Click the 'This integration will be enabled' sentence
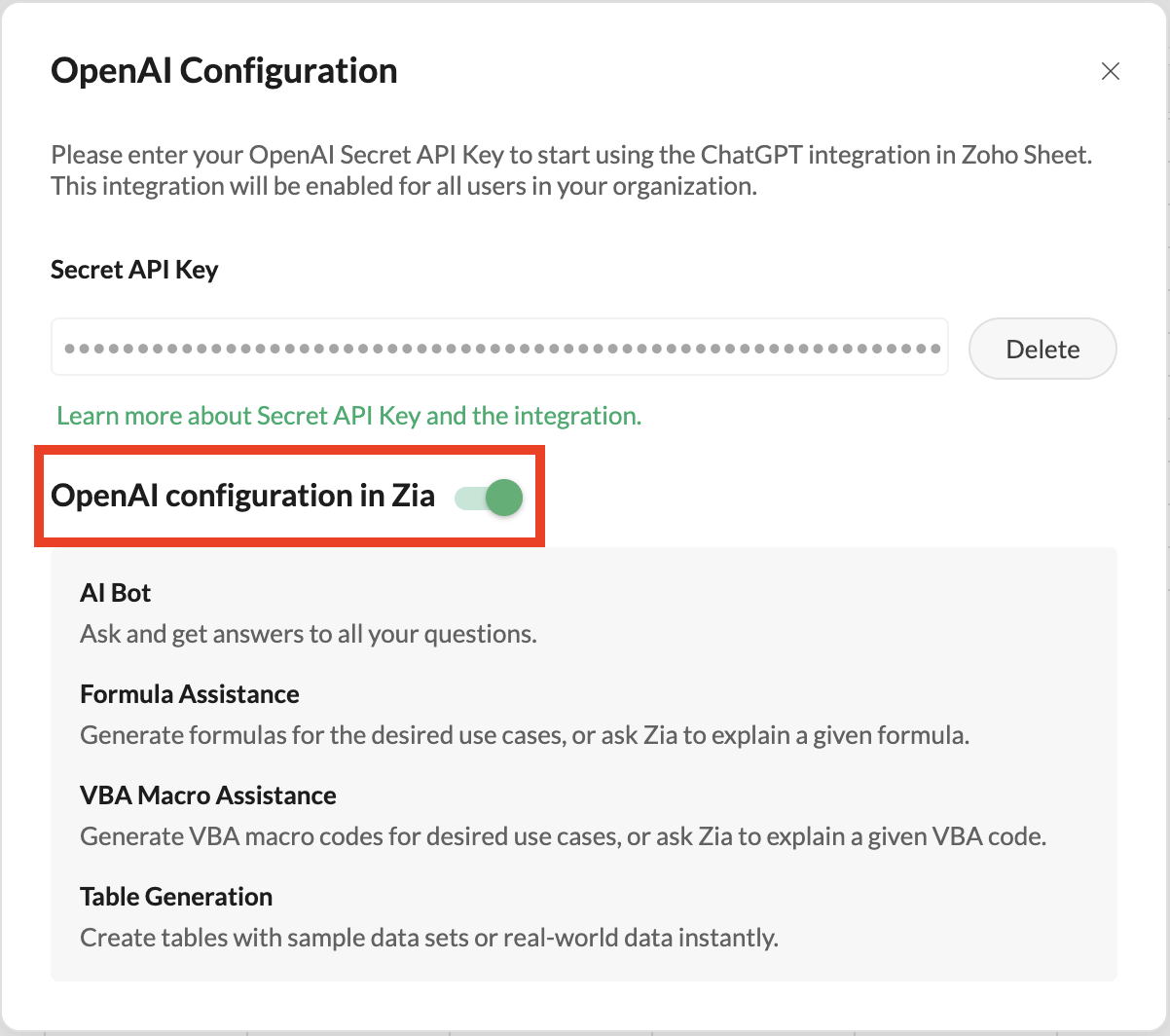Image resolution: width=1170 pixels, height=1036 pixels. (404, 186)
